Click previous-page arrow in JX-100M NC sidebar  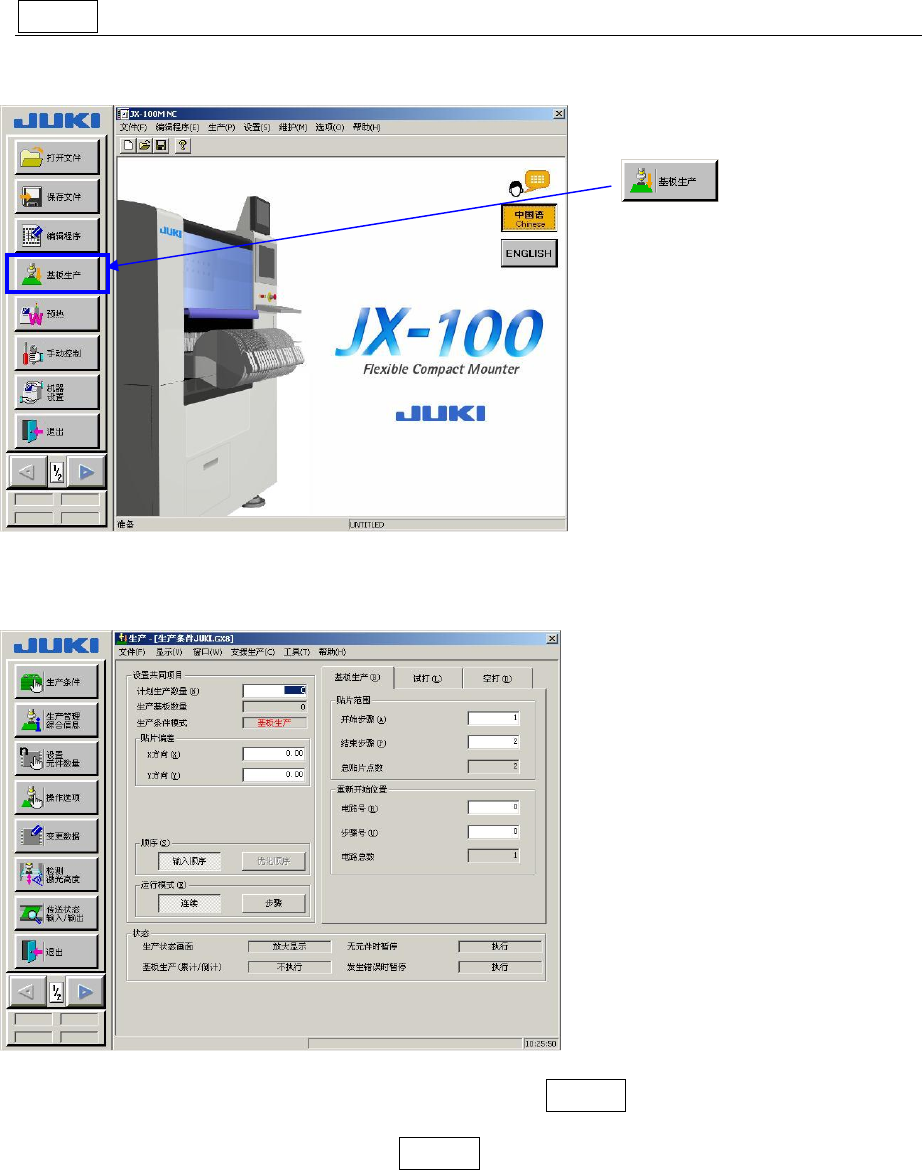(27, 472)
